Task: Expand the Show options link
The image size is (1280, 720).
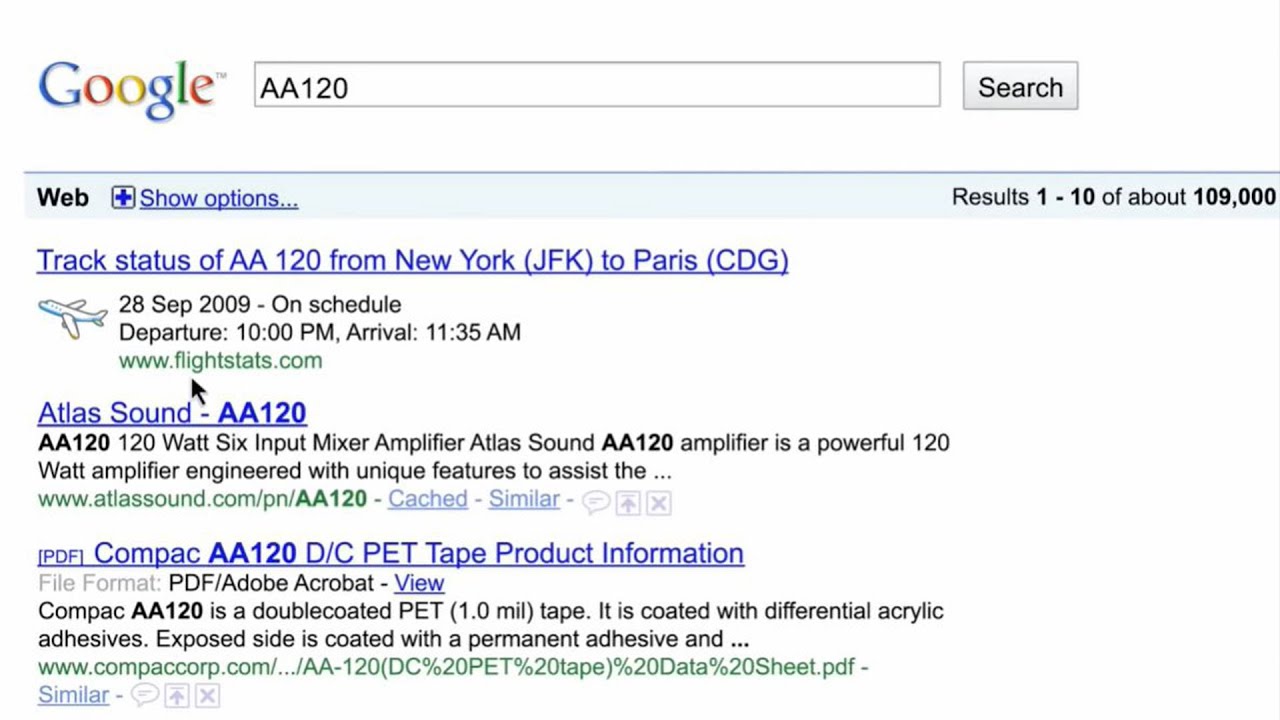Action: tap(218, 198)
